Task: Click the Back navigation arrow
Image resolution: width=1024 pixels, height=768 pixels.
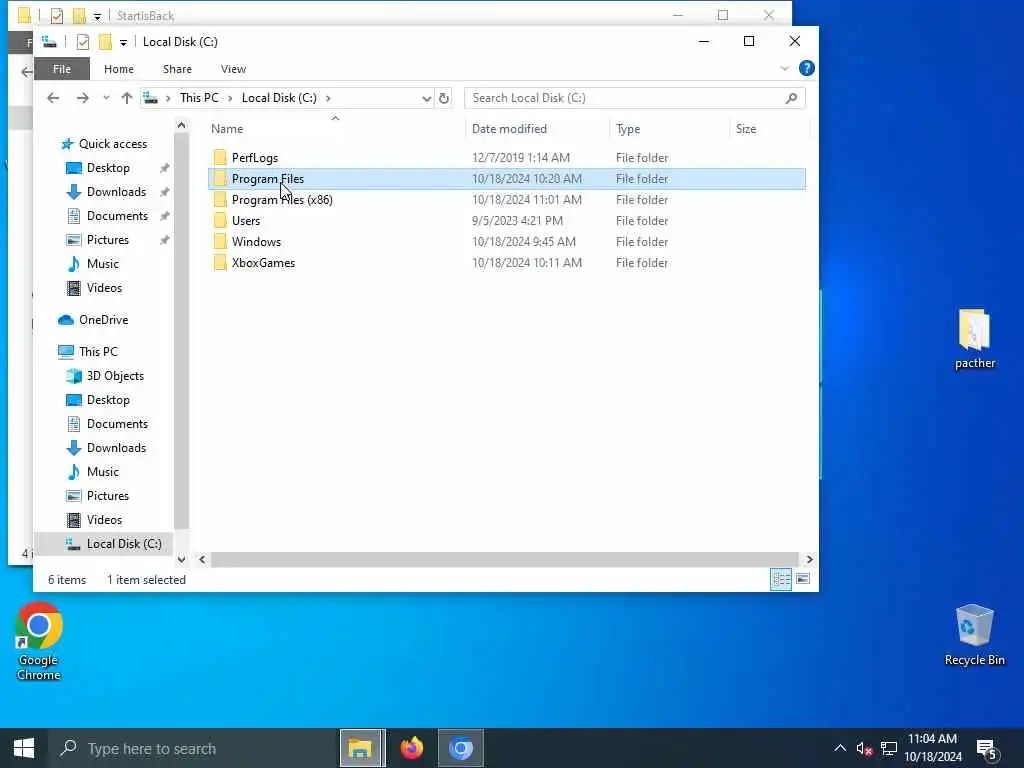Action: coord(53,98)
